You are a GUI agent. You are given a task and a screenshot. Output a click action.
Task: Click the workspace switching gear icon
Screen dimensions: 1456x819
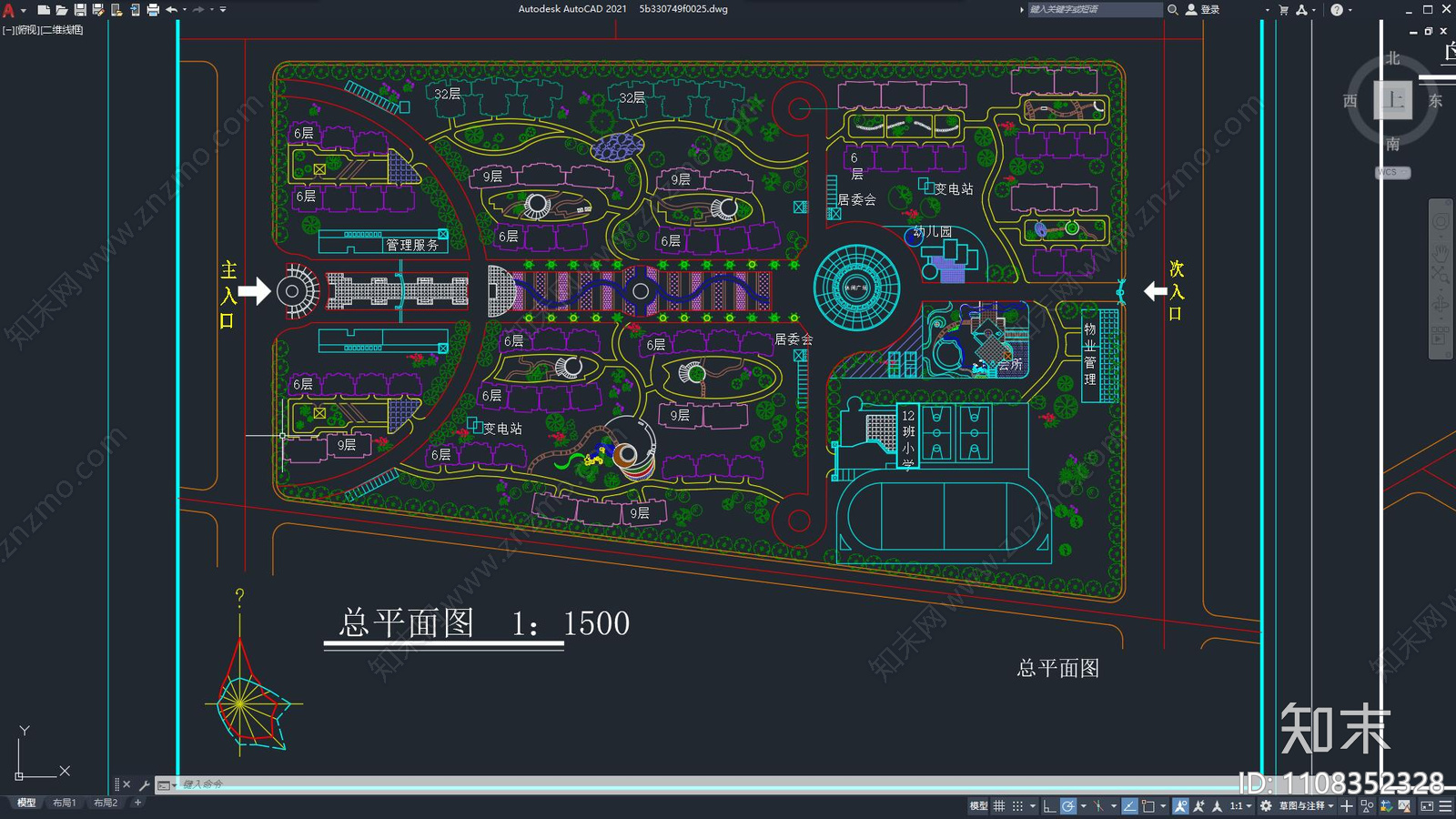click(1266, 805)
